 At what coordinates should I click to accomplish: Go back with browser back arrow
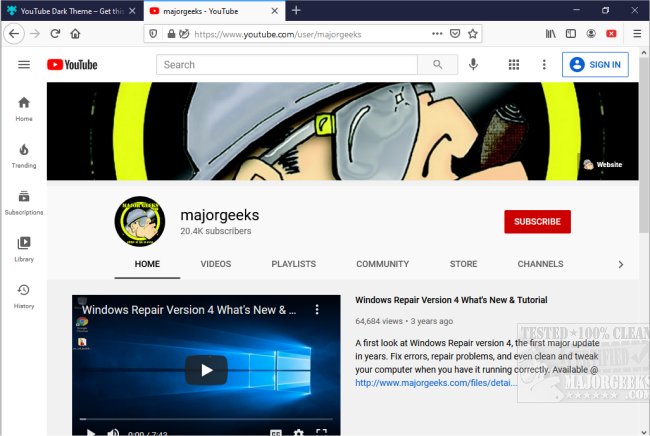coord(14,34)
